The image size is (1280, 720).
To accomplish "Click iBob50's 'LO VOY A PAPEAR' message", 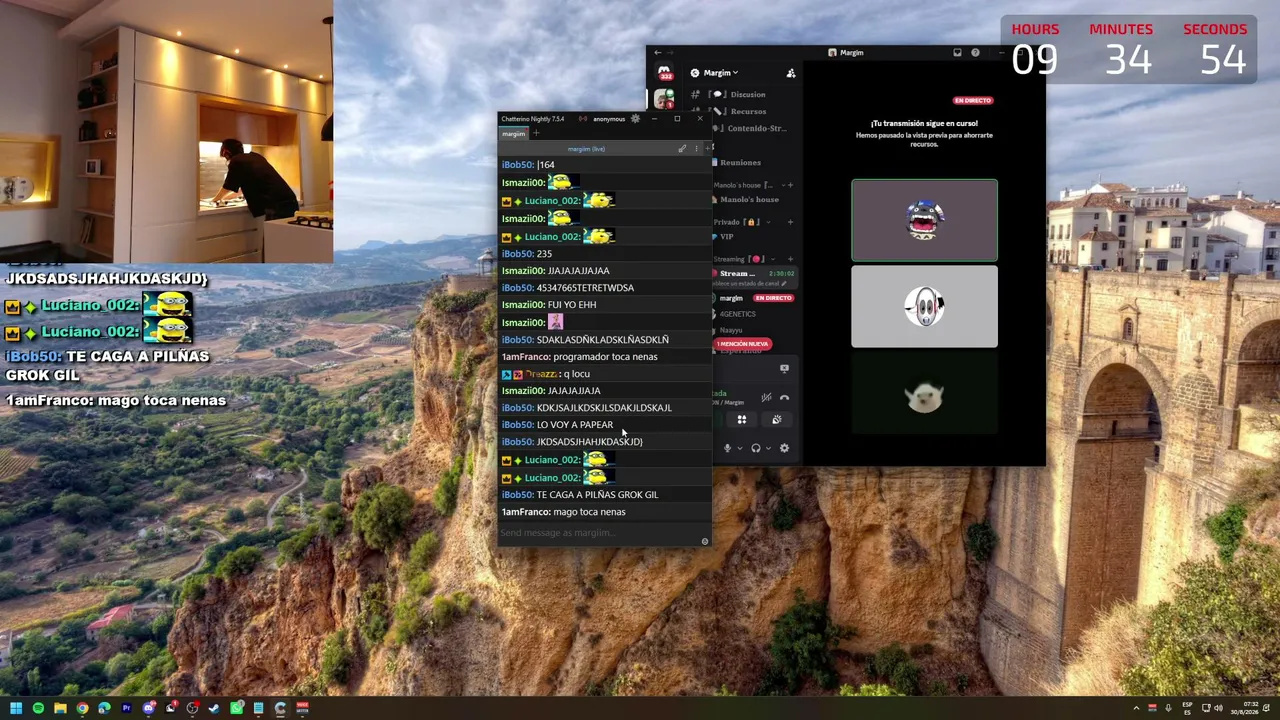I will [575, 425].
